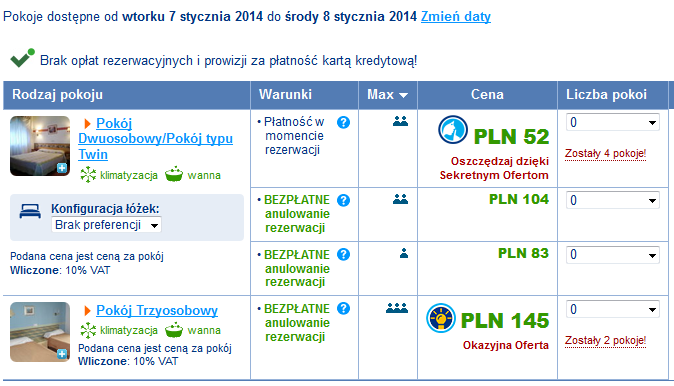Open help icon in the PLN 83 row
Viewport: 674px width, 386px height.
[343, 254]
